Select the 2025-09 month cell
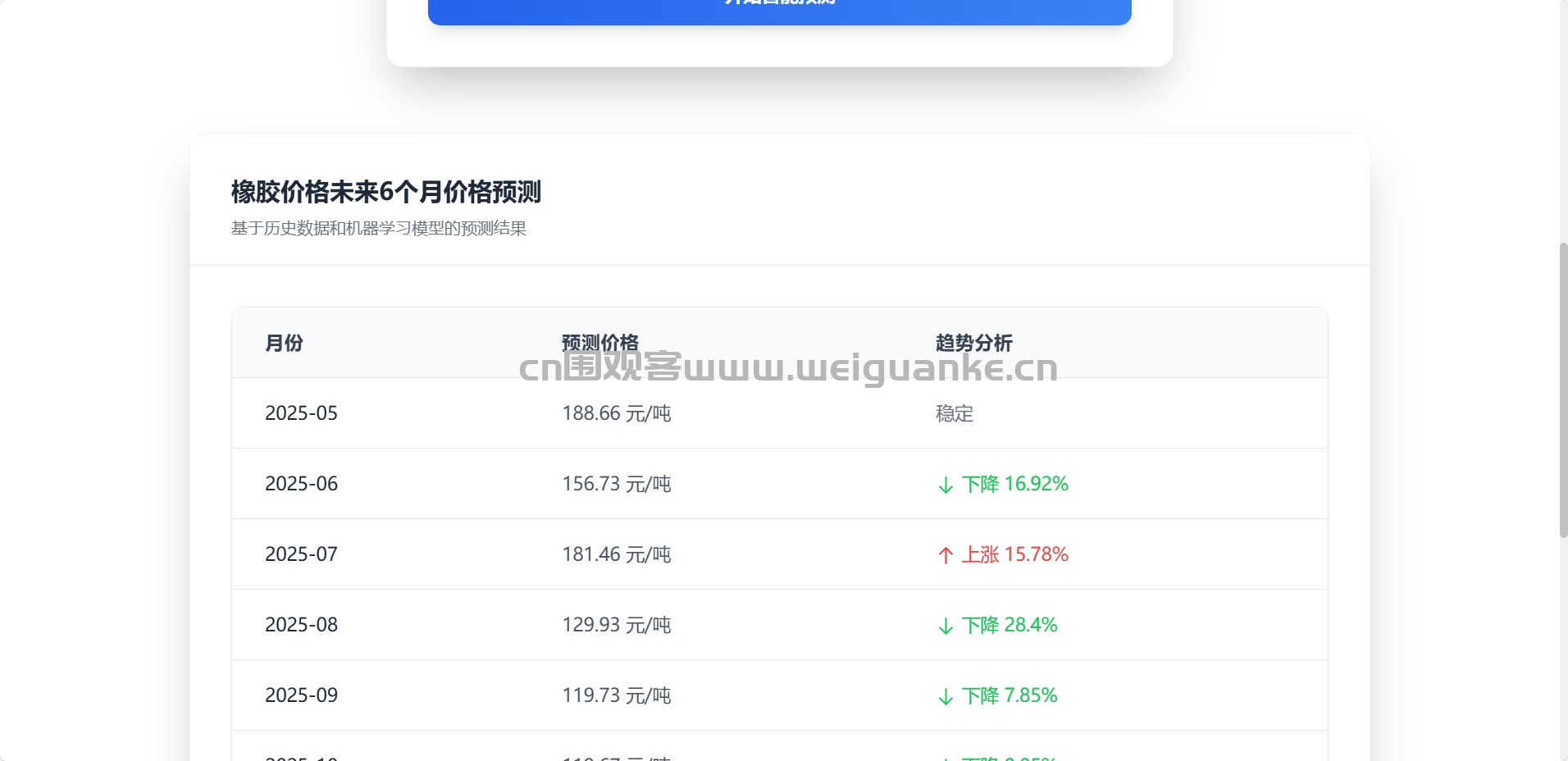Viewport: 1568px width, 761px height. coord(301,695)
